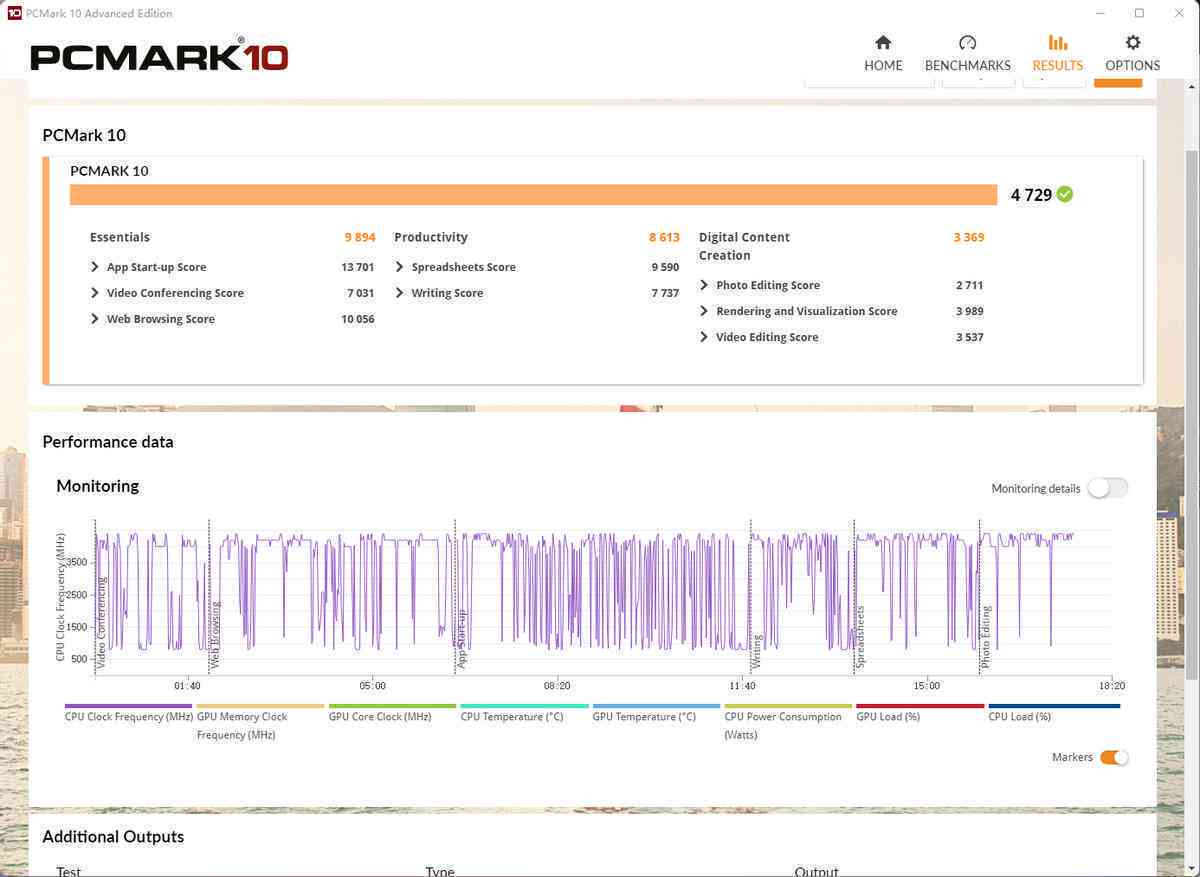Open the BENCHMARKS tab
This screenshot has height=877, width=1200.
click(x=967, y=53)
